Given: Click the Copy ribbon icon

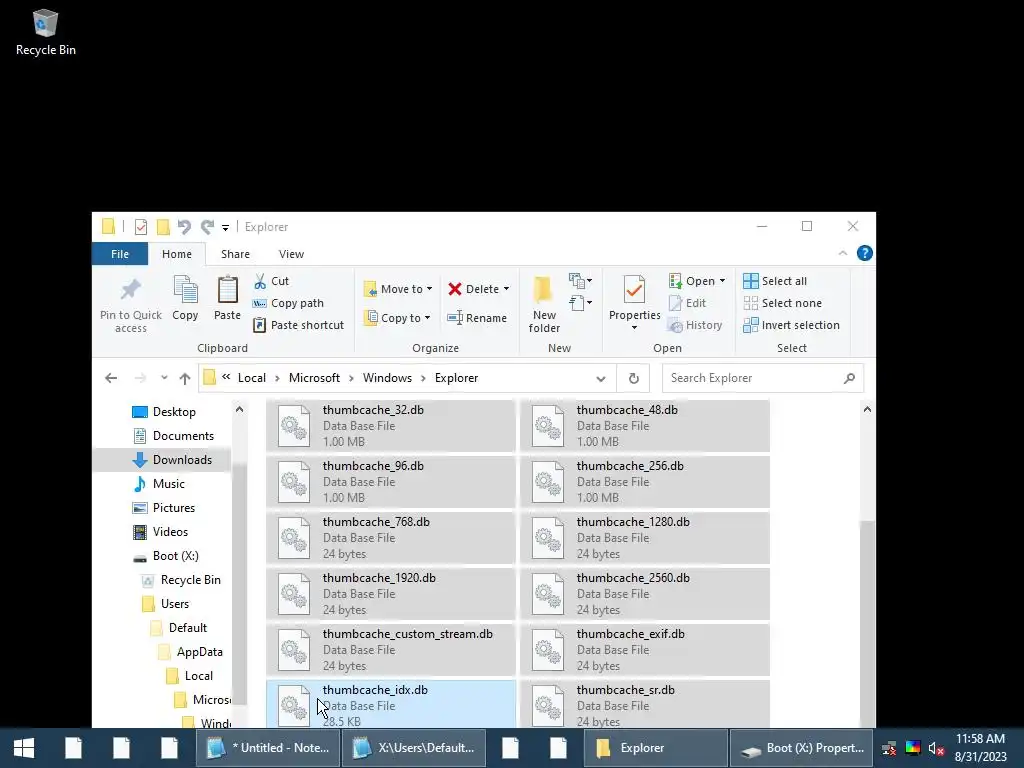Looking at the screenshot, I should (185, 290).
